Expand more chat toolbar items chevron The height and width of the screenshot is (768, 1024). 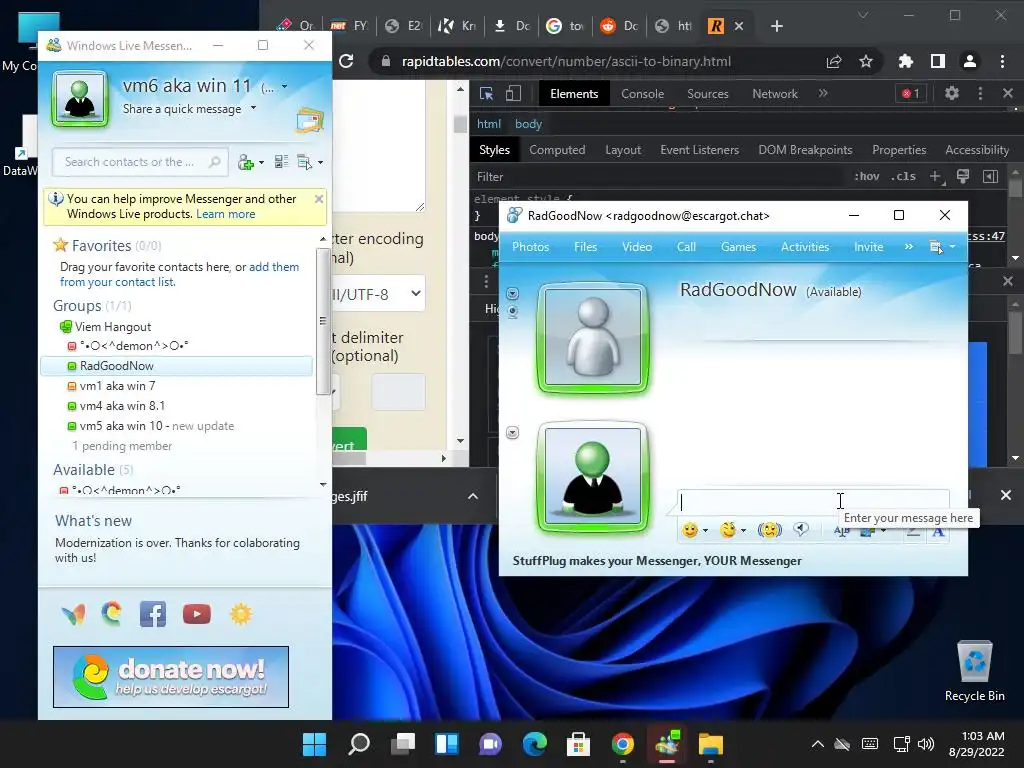tap(908, 247)
